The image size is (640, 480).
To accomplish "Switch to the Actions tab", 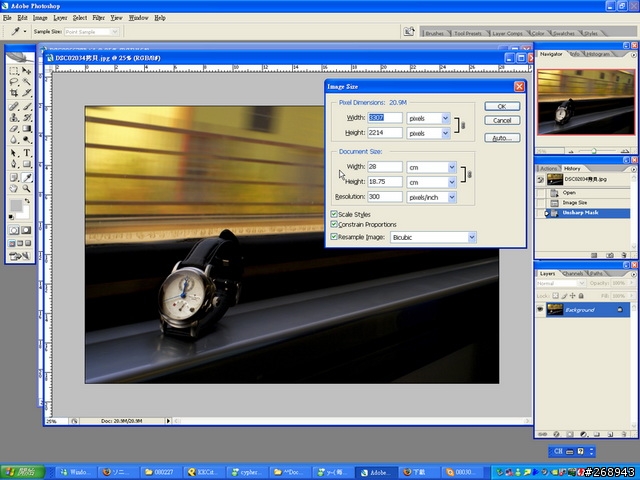I will click(548, 169).
